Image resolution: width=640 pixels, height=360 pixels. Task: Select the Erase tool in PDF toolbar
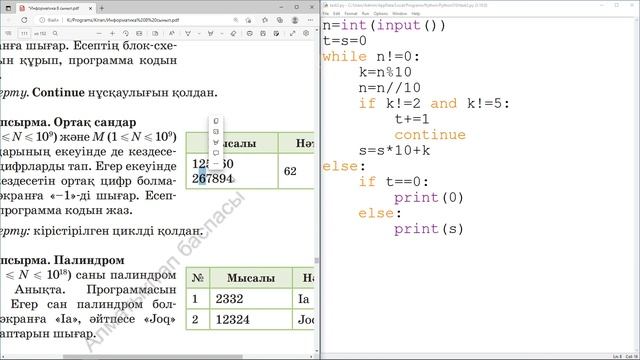point(233,33)
